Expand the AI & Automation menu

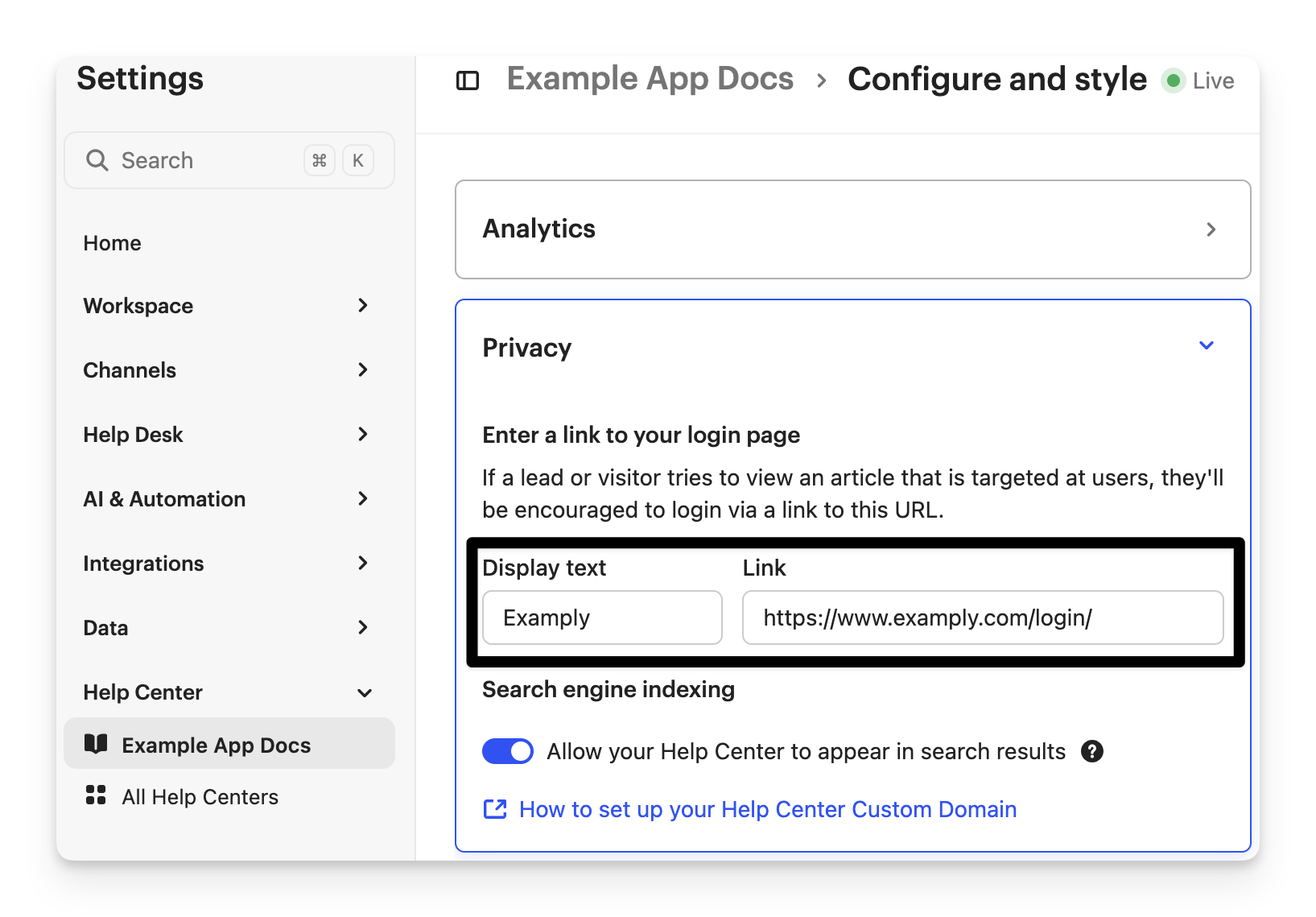[363, 498]
